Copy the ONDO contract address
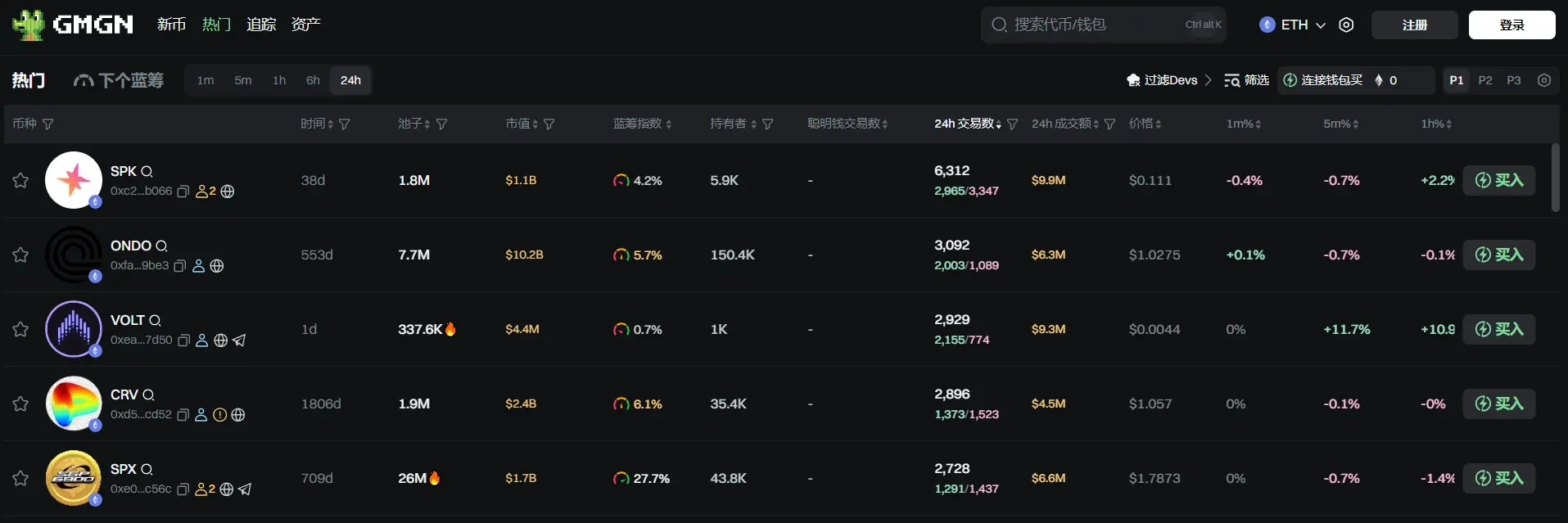Screen dimensions: 1568x523 180,266
